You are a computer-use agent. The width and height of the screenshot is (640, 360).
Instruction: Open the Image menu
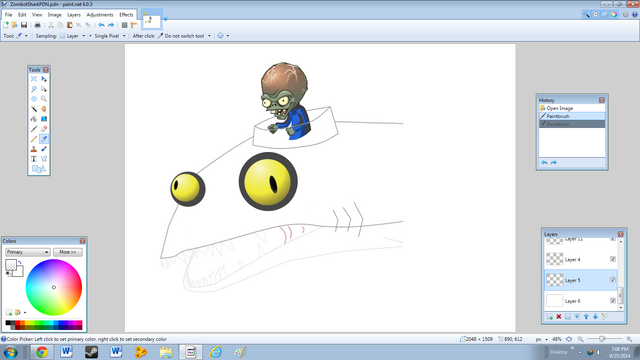(54, 15)
